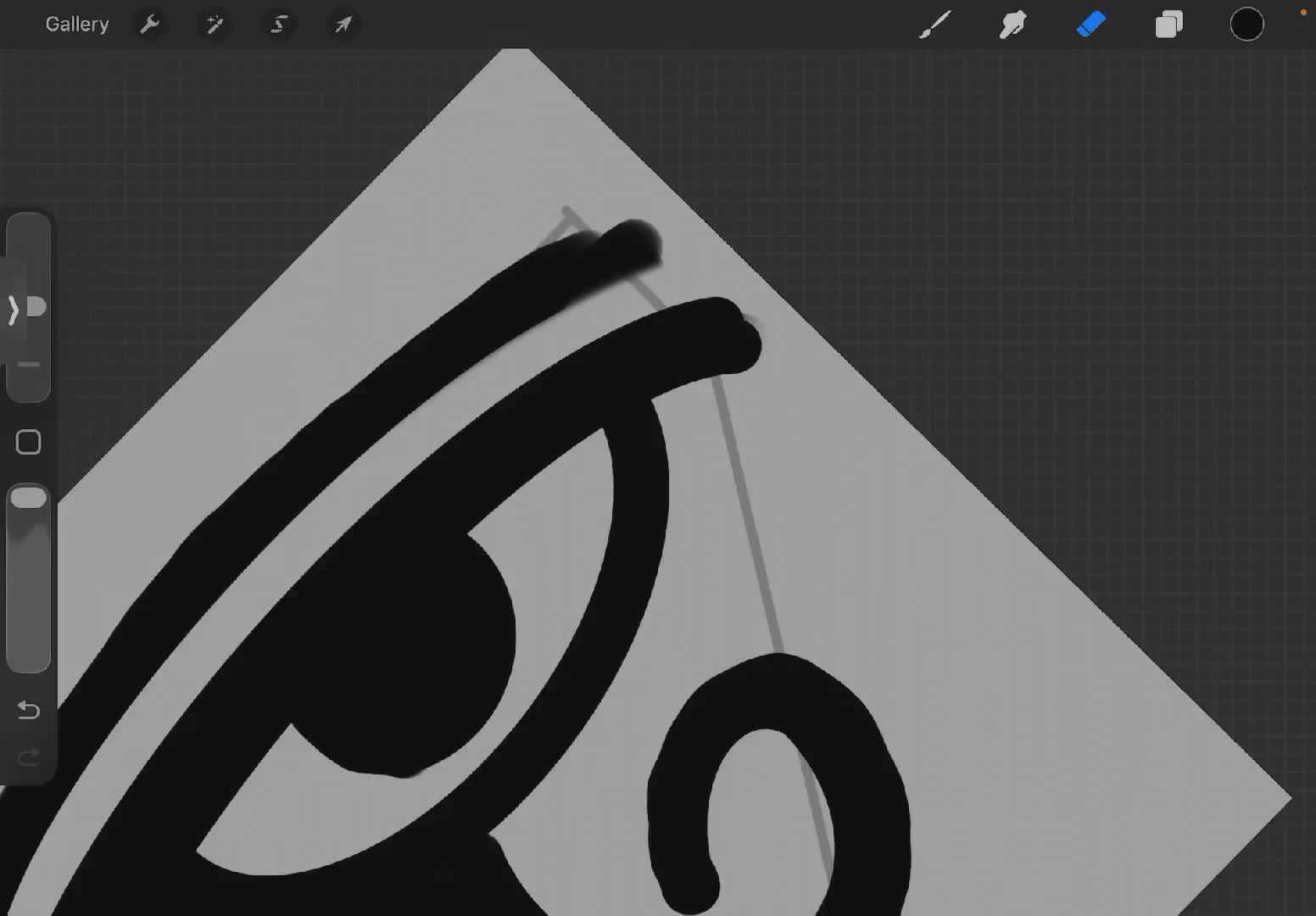Redo with the dimmed sidebar arrow
Viewport: 1316px width, 916px height.
point(29,757)
